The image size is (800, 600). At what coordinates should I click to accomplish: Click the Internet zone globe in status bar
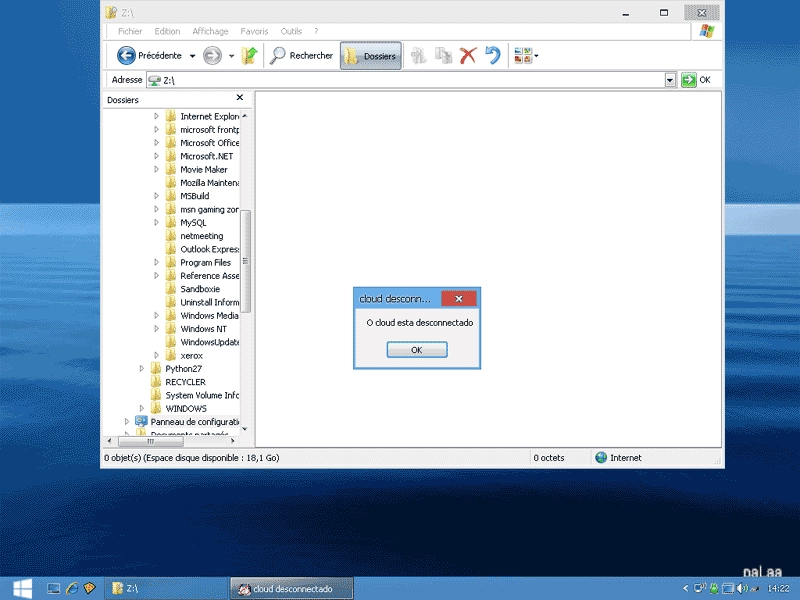601,458
